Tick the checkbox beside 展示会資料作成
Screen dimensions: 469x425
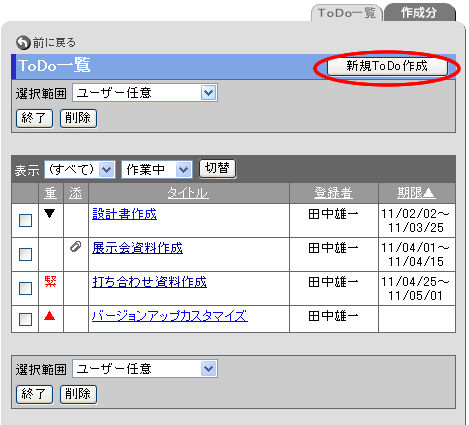(x=25, y=254)
